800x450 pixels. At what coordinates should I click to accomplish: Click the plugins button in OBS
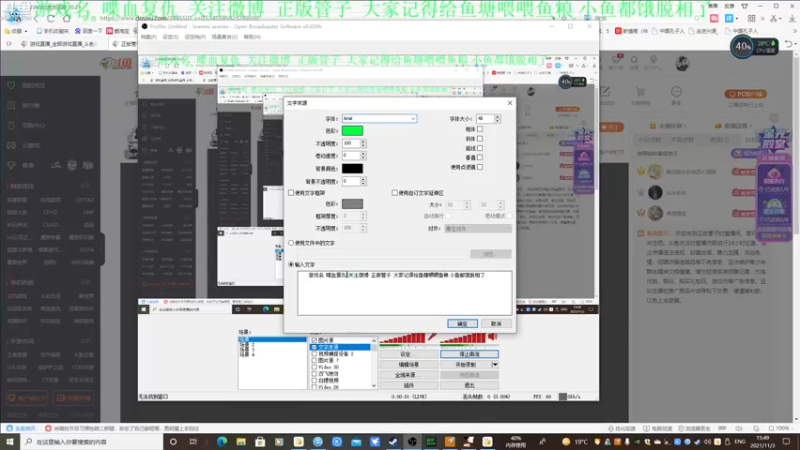pos(409,386)
